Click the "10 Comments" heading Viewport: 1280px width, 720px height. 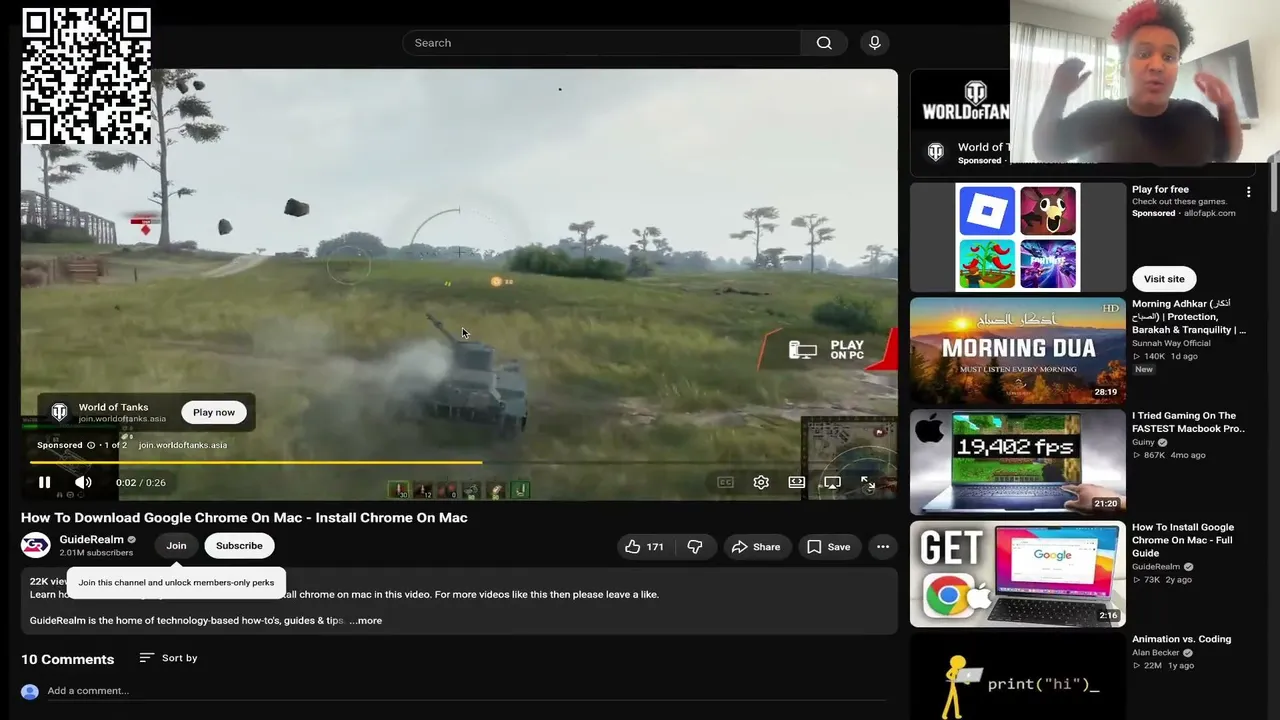point(68,659)
